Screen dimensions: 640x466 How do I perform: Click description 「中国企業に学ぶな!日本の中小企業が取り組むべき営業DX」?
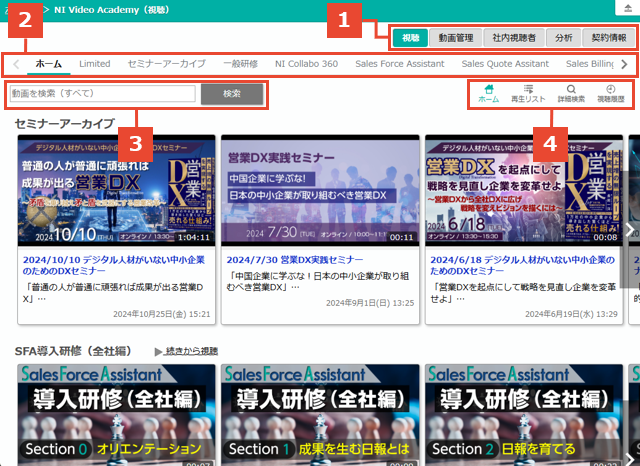(318, 282)
